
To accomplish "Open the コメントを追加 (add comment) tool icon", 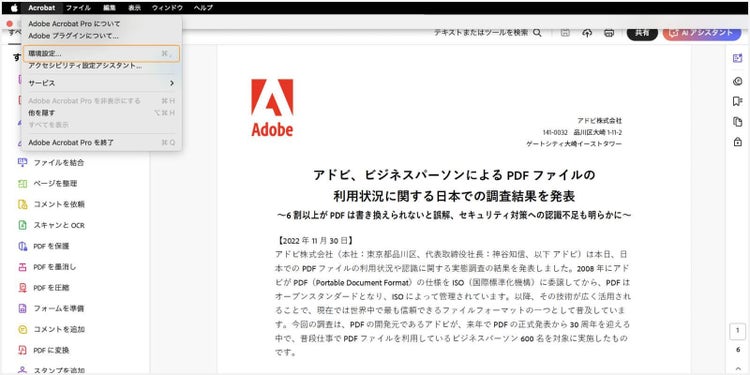I will 22,330.
